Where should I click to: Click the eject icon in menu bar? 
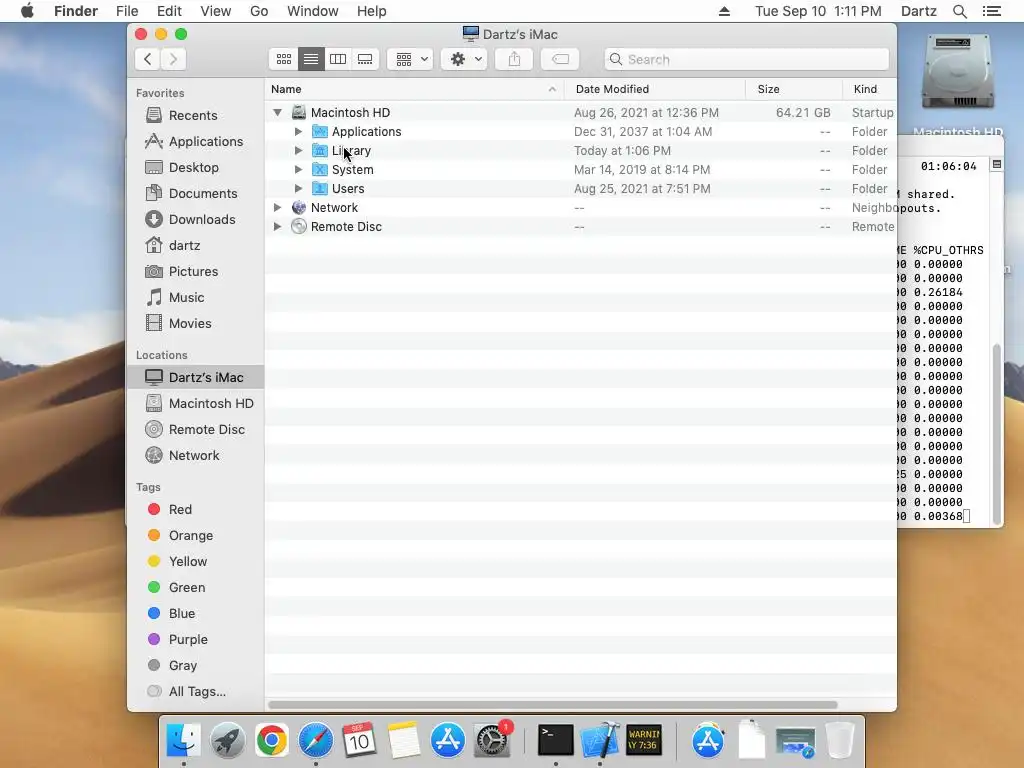(x=724, y=11)
